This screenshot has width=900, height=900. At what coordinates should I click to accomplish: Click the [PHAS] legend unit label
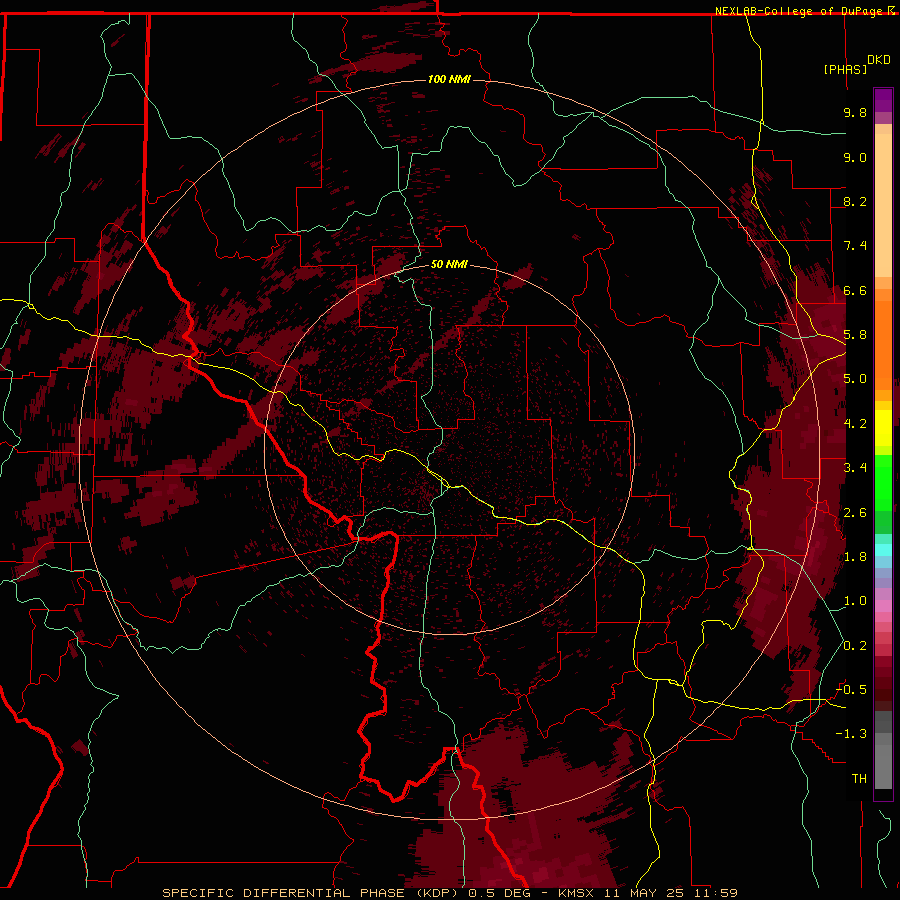(845, 69)
